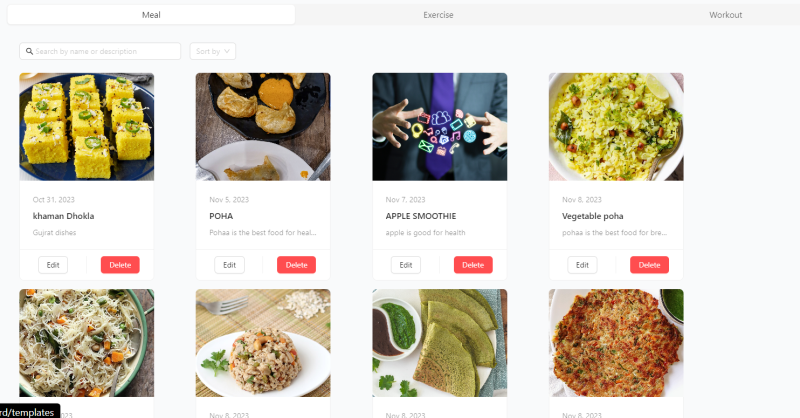Viewport: 800px width, 418px height.
Task: Edit the APPLE SMOOTHIE entry
Action: pyautogui.click(x=406, y=265)
